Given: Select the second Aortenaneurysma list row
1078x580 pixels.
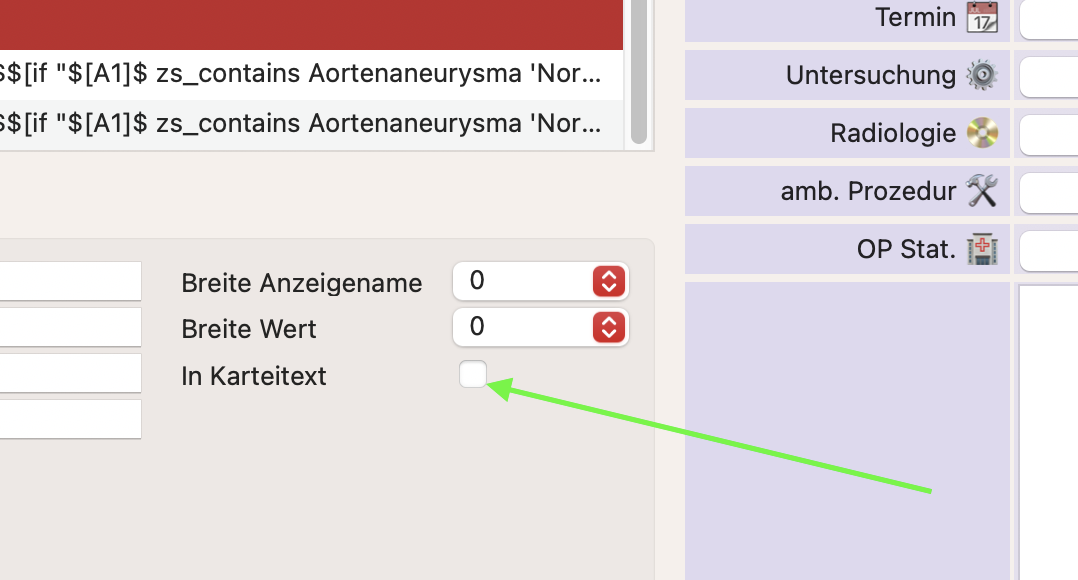Looking at the screenshot, I should click(x=311, y=124).
